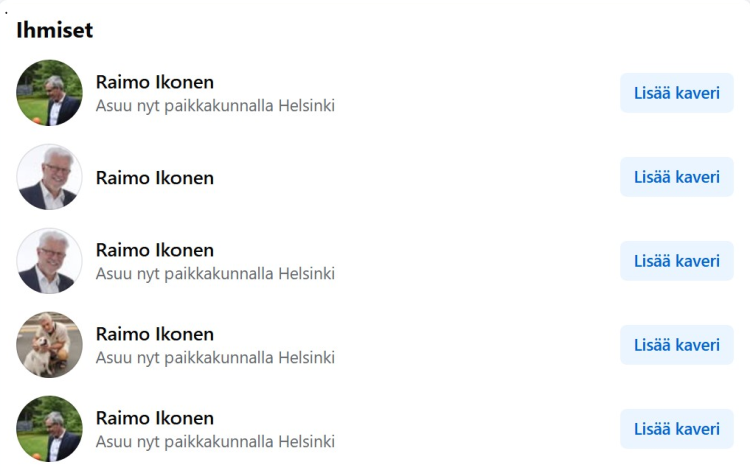Screen dimensions: 750x476
Task: Open the fifth result's profile picture
Action: [49, 429]
